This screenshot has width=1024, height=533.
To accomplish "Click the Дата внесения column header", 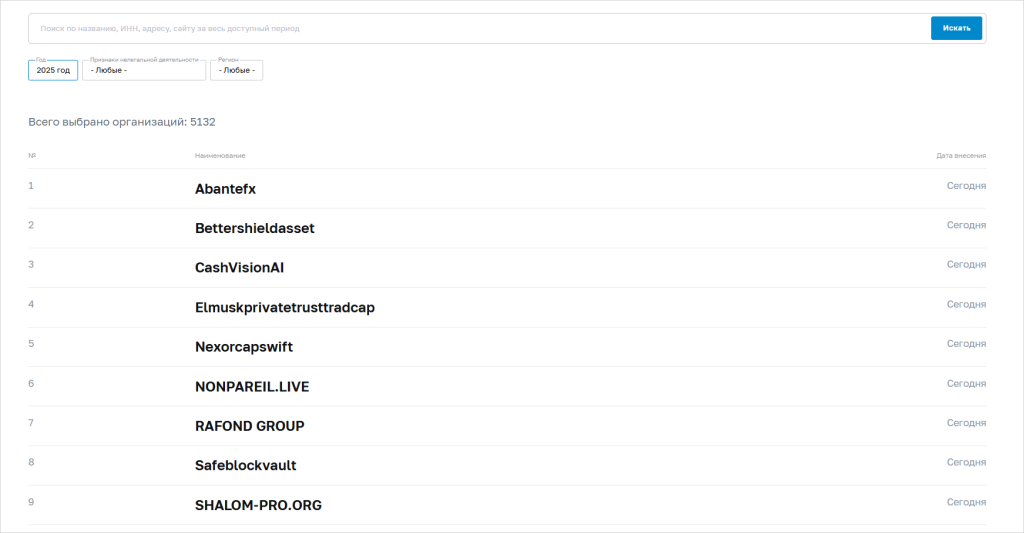I will (x=961, y=156).
